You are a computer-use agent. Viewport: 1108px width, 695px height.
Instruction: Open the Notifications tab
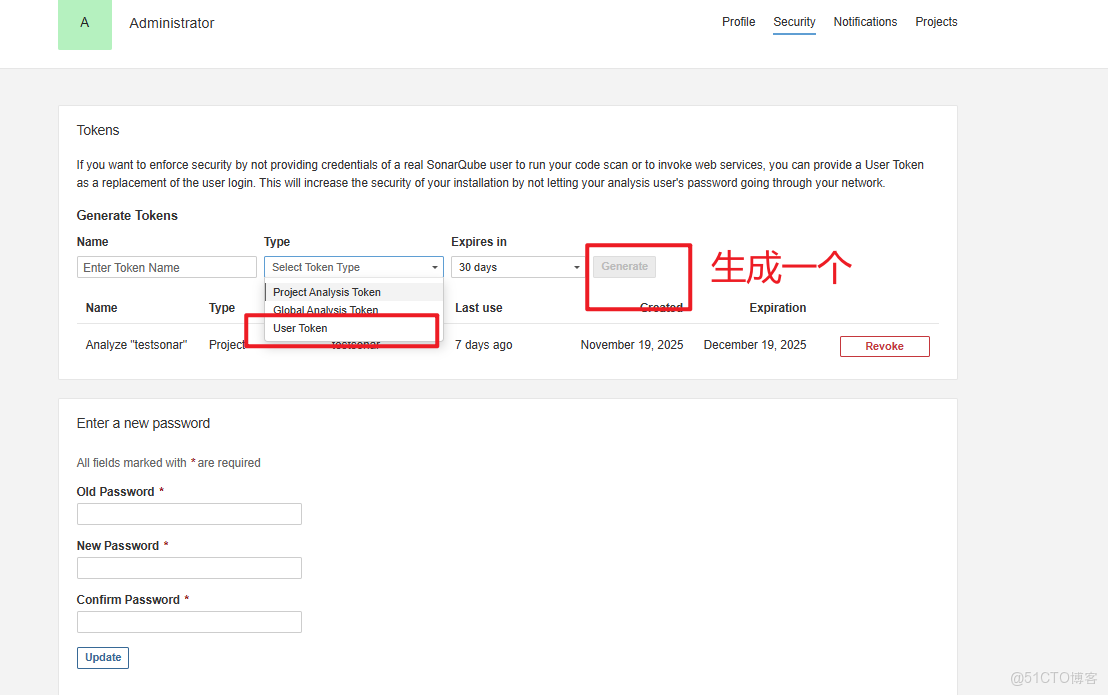pyautogui.click(x=865, y=21)
